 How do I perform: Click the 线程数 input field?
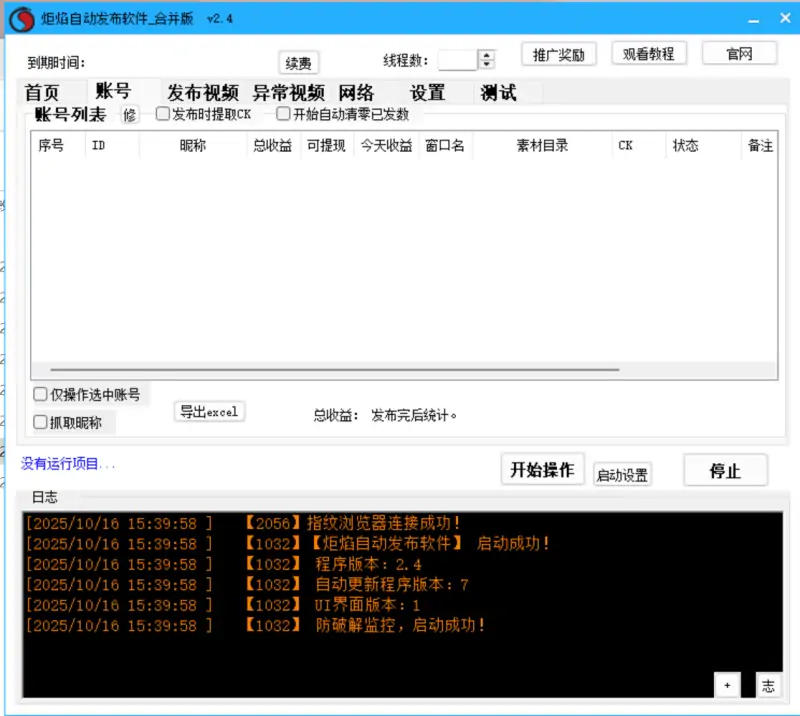(457, 61)
